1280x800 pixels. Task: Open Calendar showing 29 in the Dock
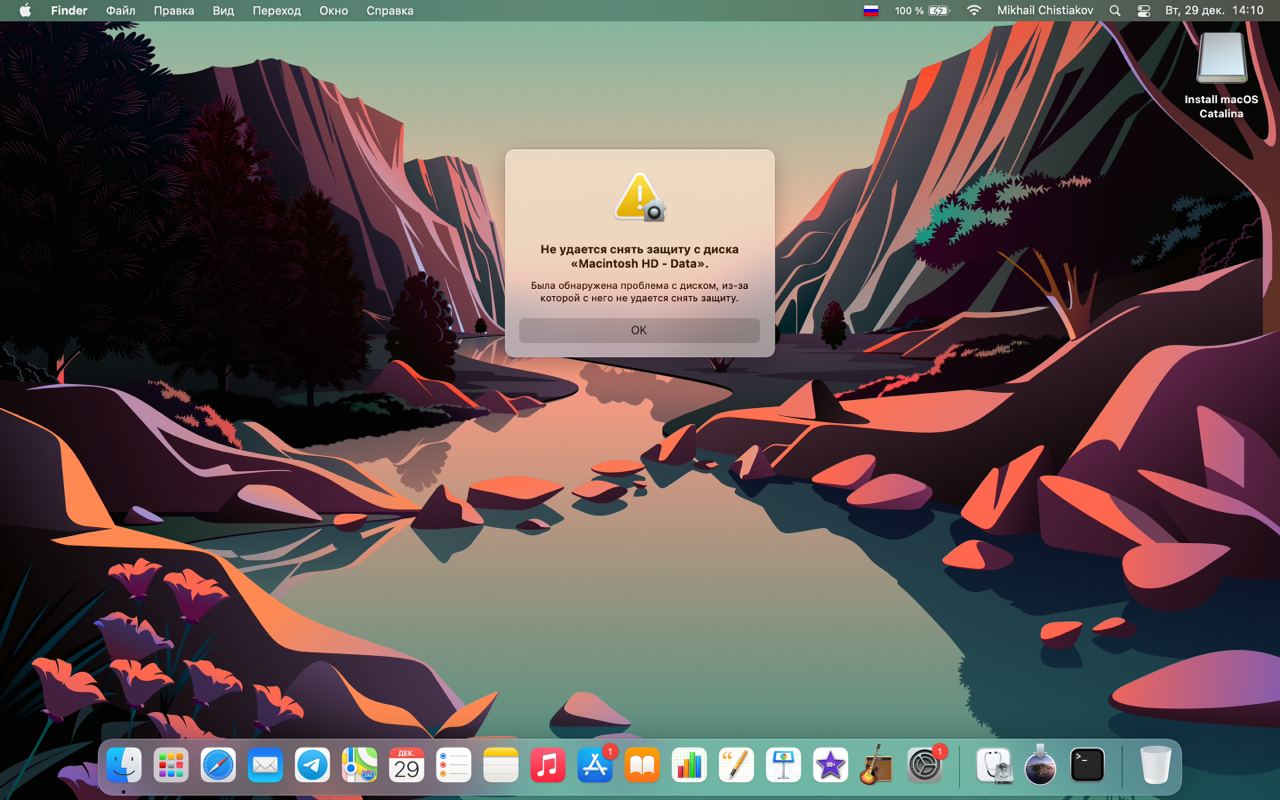point(406,766)
